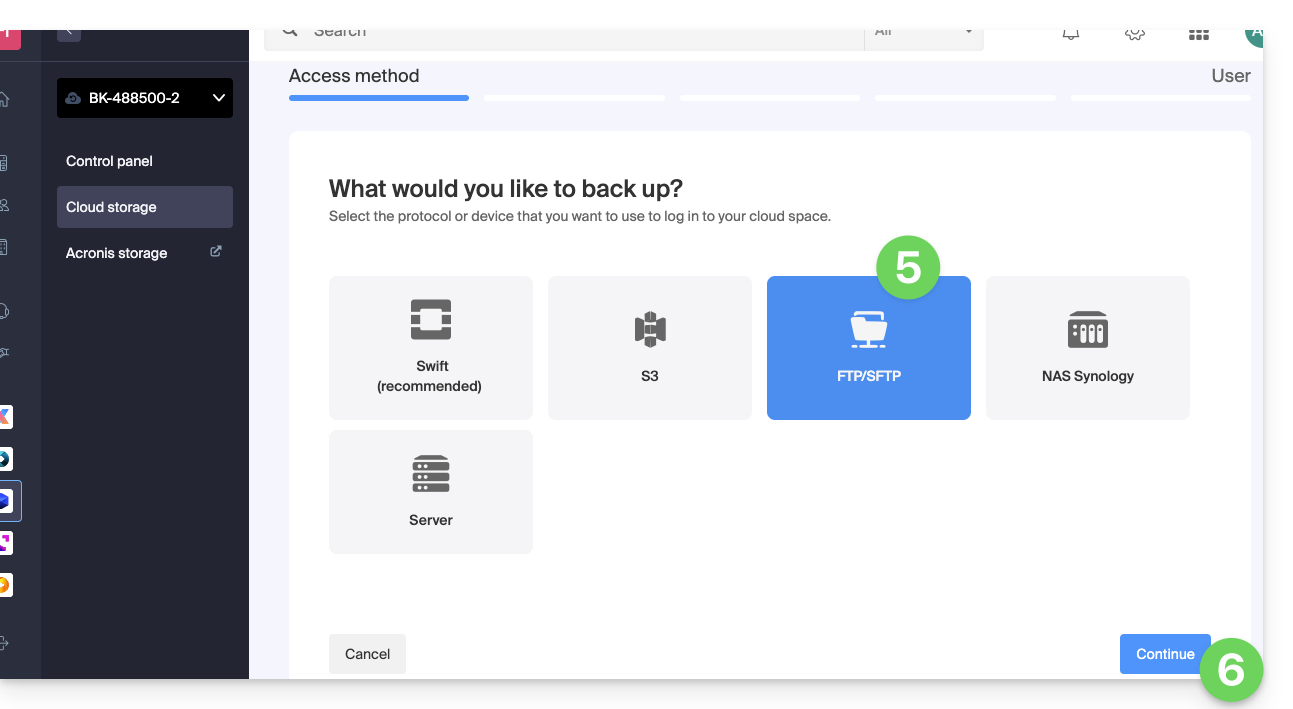The height and width of the screenshot is (709, 1293).
Task: Open Control panel in the sidebar
Action: click(x=109, y=161)
